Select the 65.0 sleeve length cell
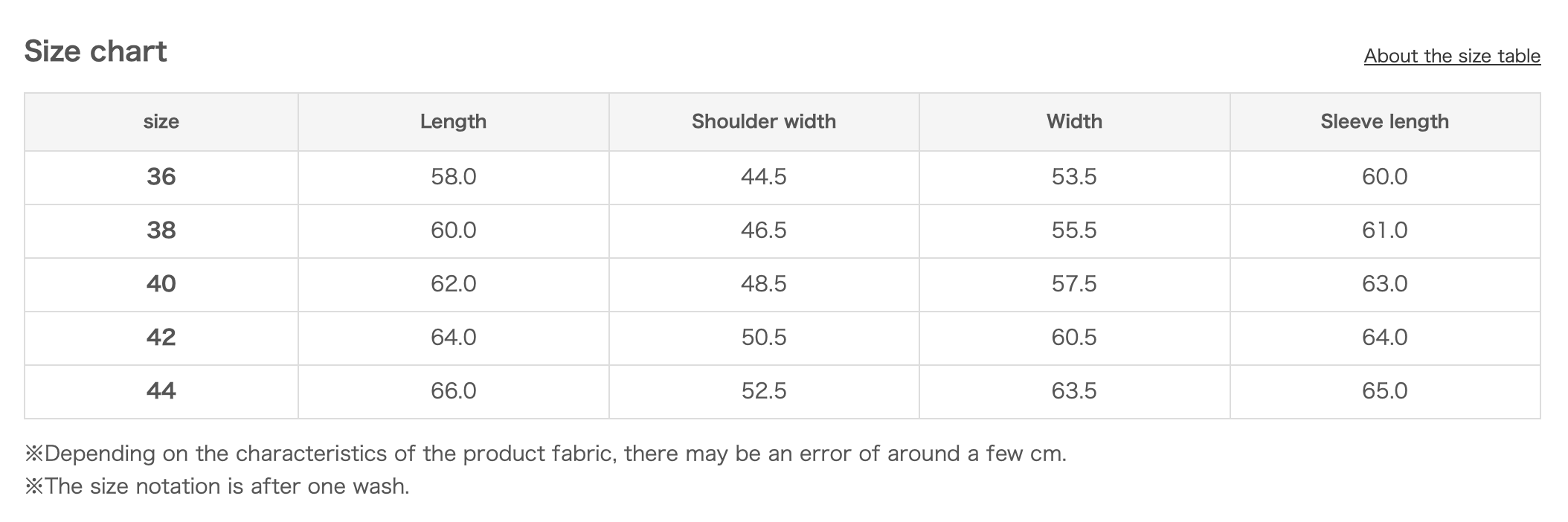 [x=1384, y=391]
